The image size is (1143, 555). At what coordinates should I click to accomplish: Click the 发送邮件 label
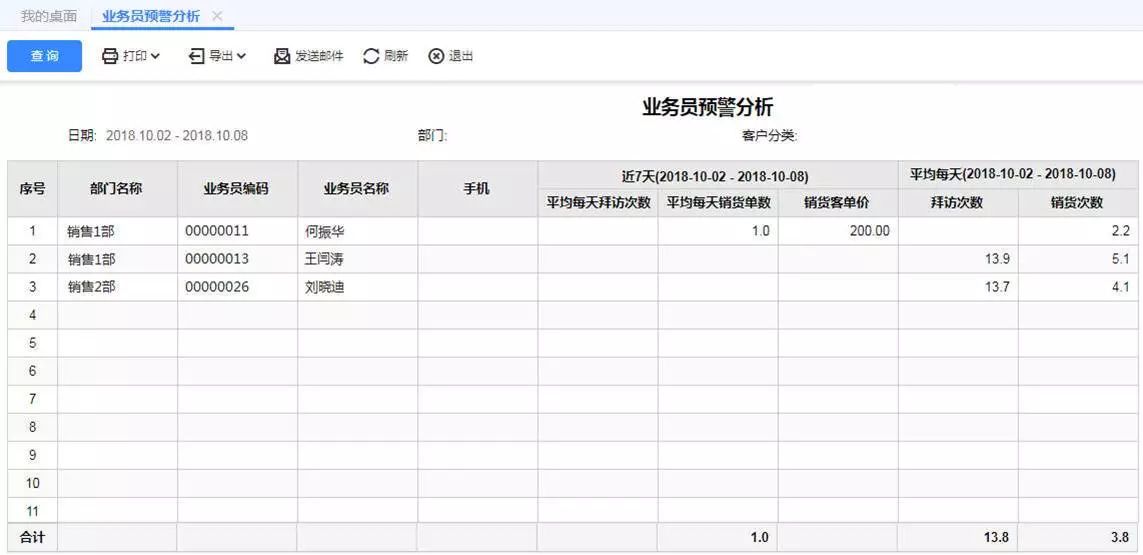point(319,56)
